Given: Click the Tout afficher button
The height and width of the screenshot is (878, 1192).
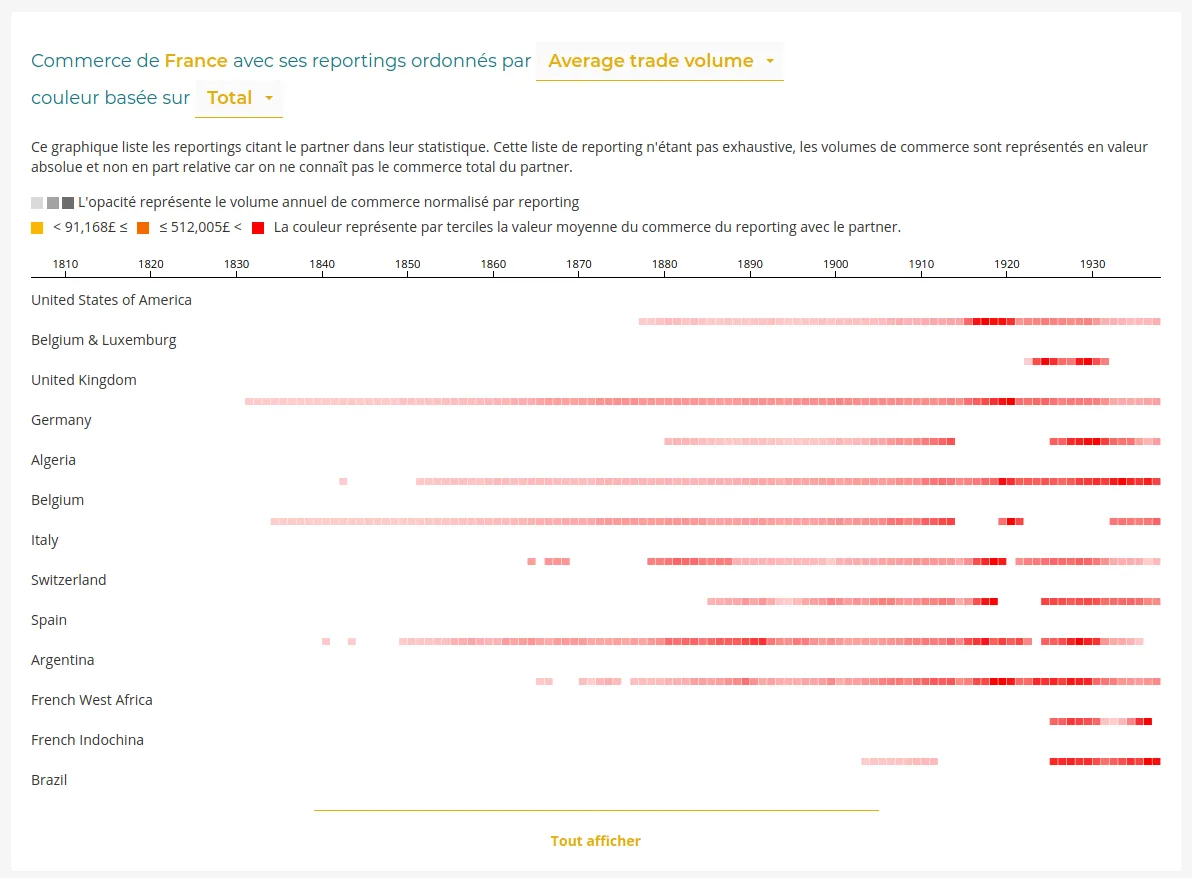Looking at the screenshot, I should click(x=595, y=841).
